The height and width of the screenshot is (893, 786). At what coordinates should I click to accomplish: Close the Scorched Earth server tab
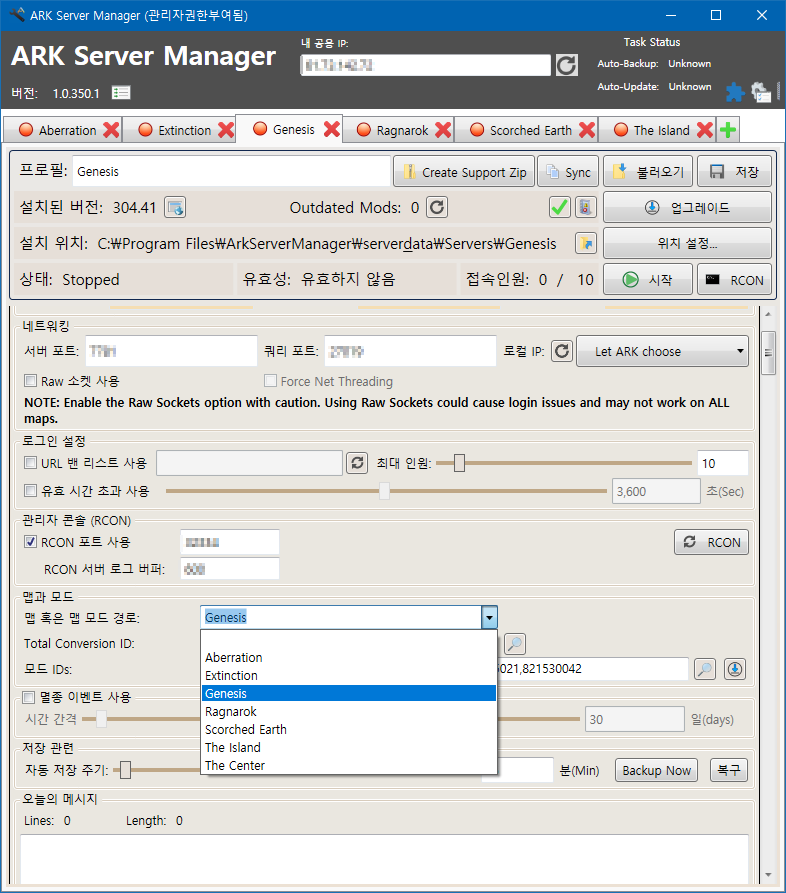[x=587, y=130]
